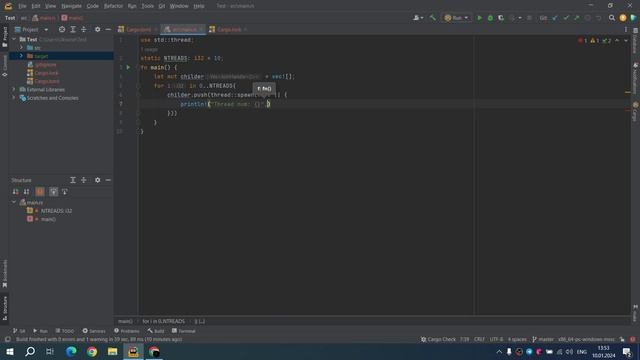
Task: Click UTF-8 encoding in status bar
Action: tap(496, 339)
